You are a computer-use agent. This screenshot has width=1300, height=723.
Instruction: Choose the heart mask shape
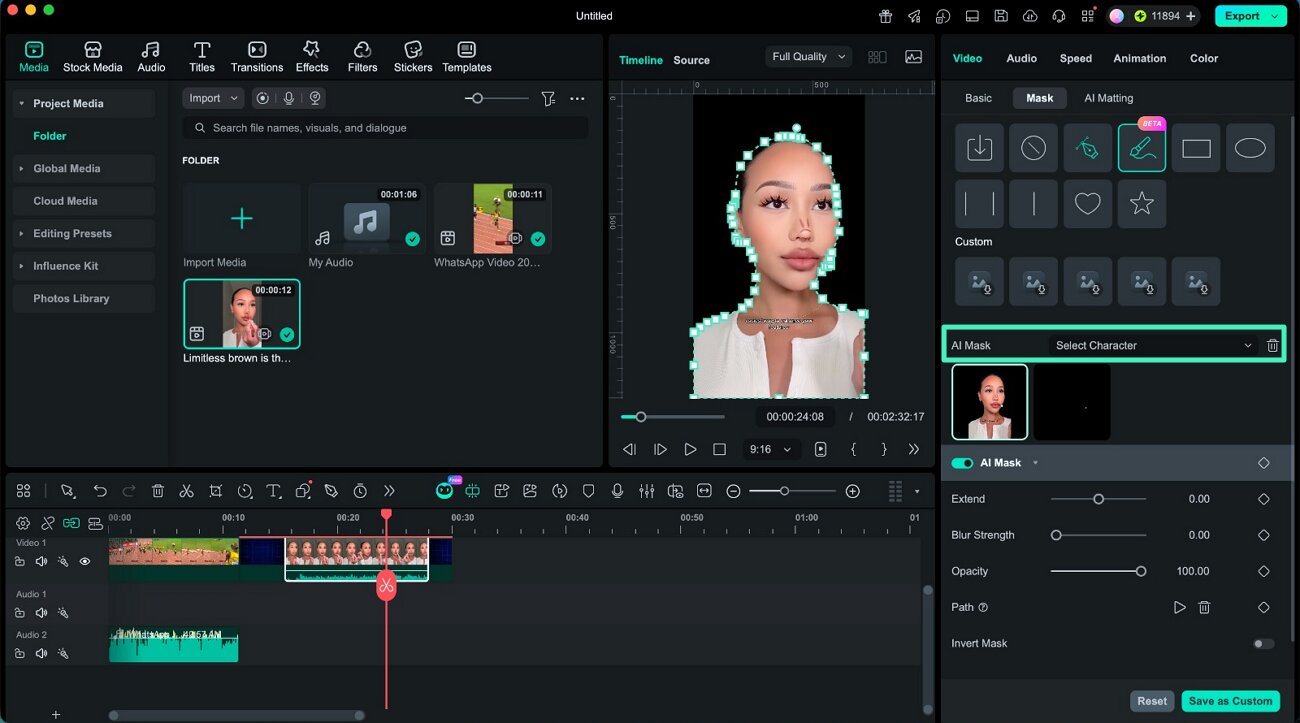(x=1087, y=204)
